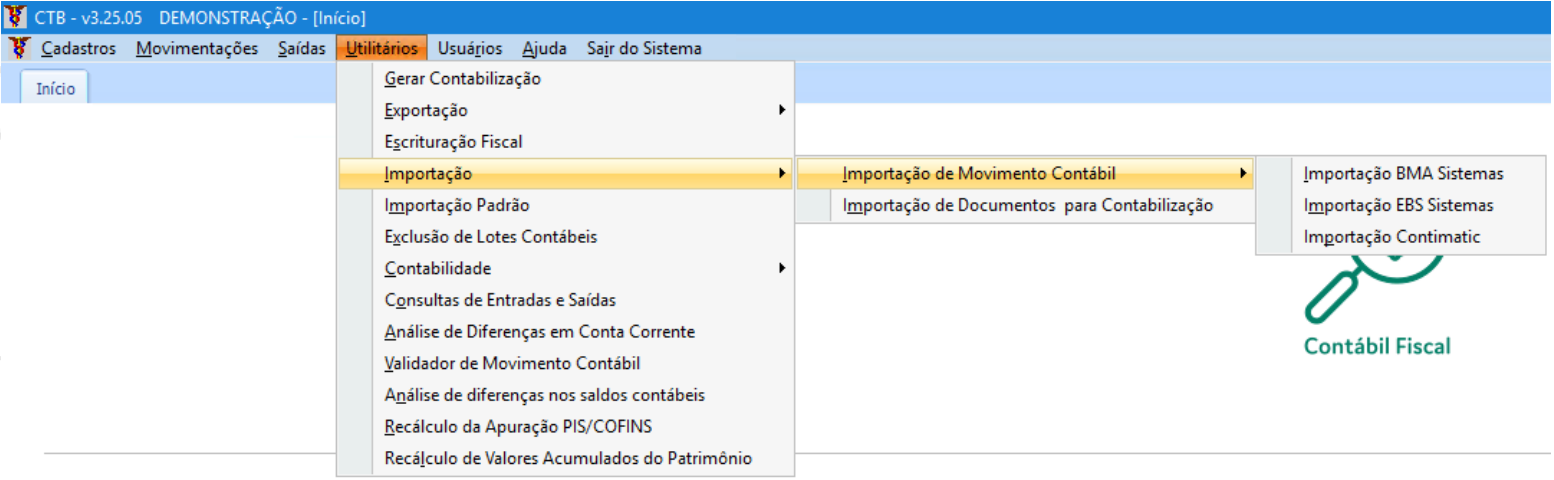Click the CTB application icon in title bar
This screenshot has height=480, width=1554.
[16, 17]
